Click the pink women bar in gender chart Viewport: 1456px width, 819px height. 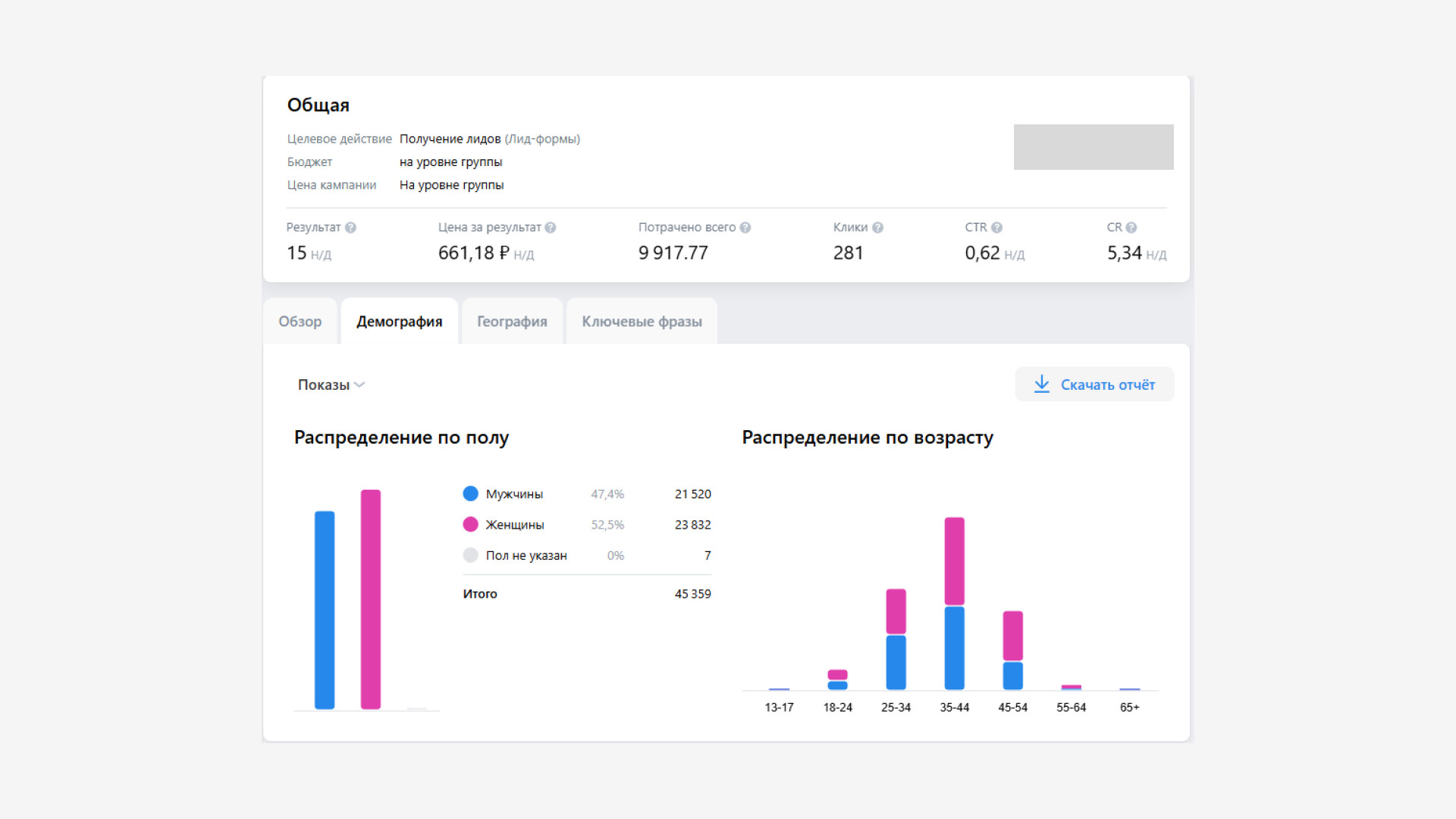370,599
